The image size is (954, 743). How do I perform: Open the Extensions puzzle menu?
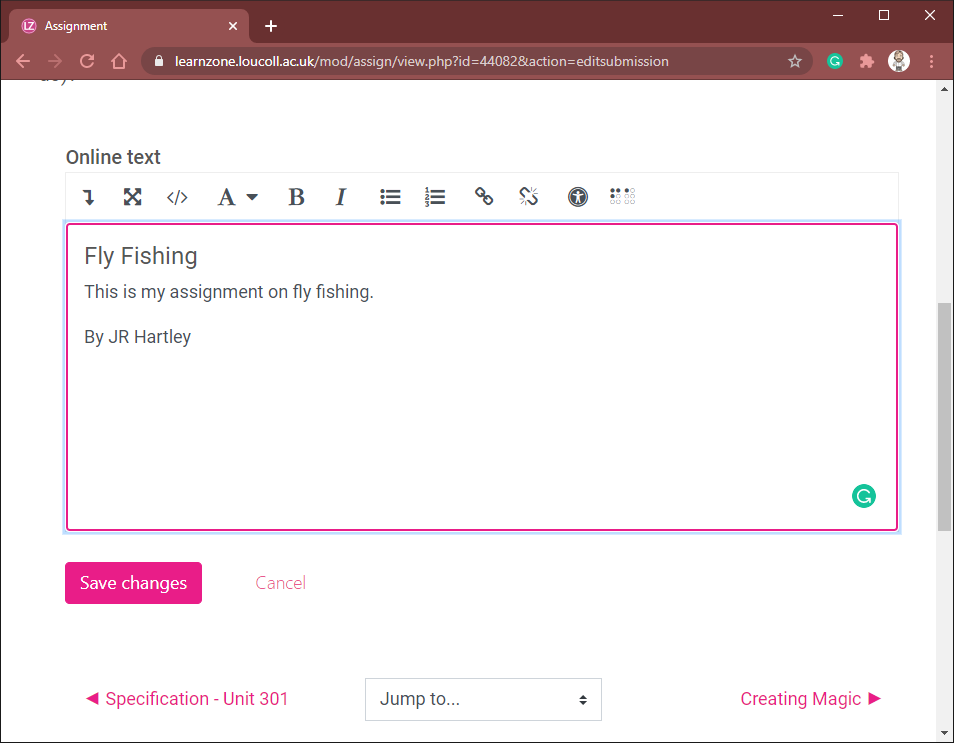click(x=866, y=61)
